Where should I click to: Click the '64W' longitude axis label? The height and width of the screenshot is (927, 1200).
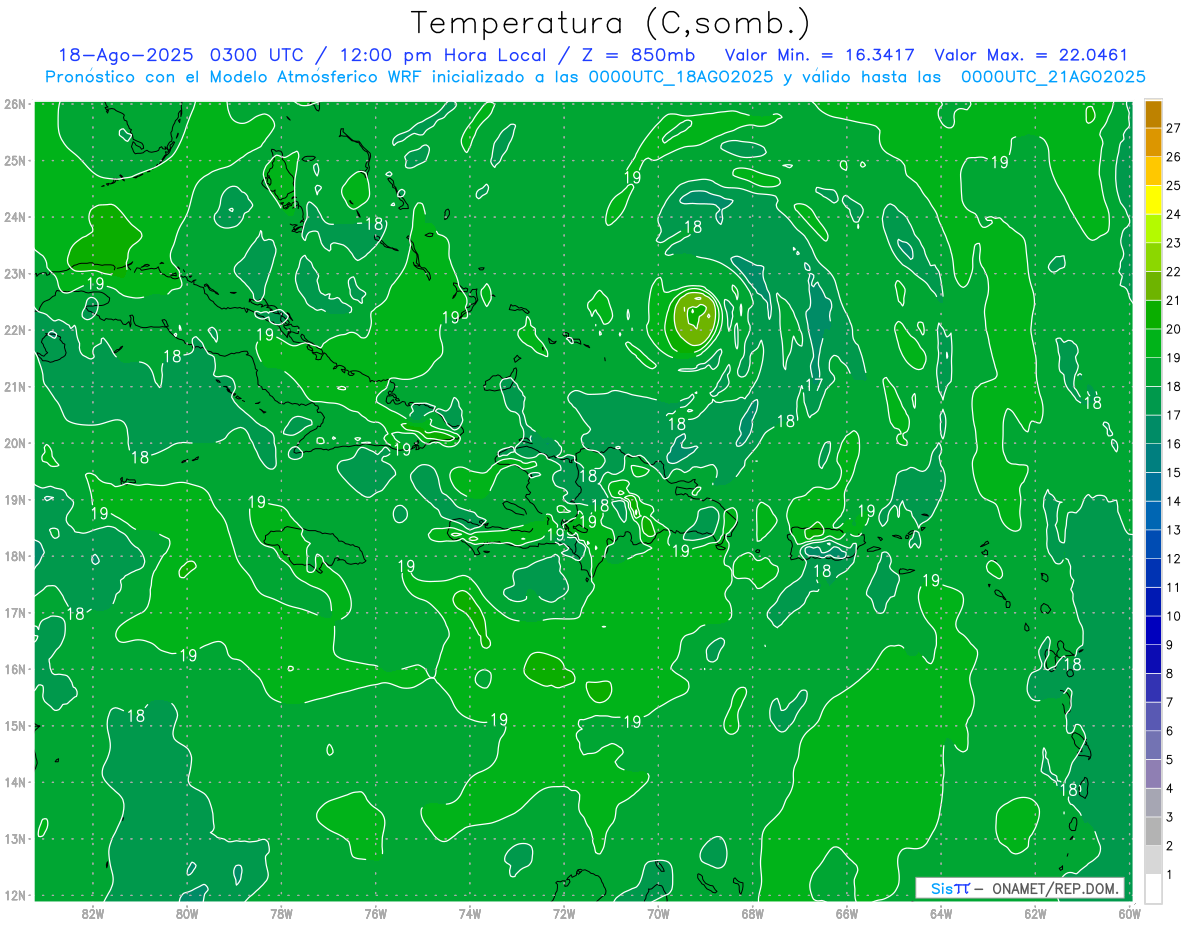(940, 913)
